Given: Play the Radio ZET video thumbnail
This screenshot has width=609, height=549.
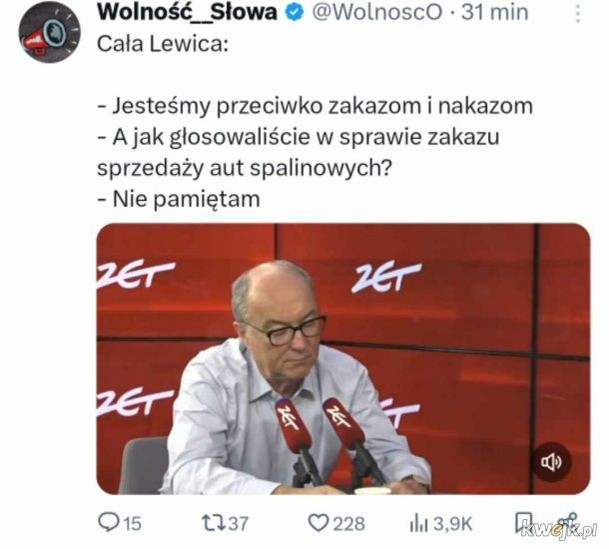Looking at the screenshot, I should click(x=343, y=359).
